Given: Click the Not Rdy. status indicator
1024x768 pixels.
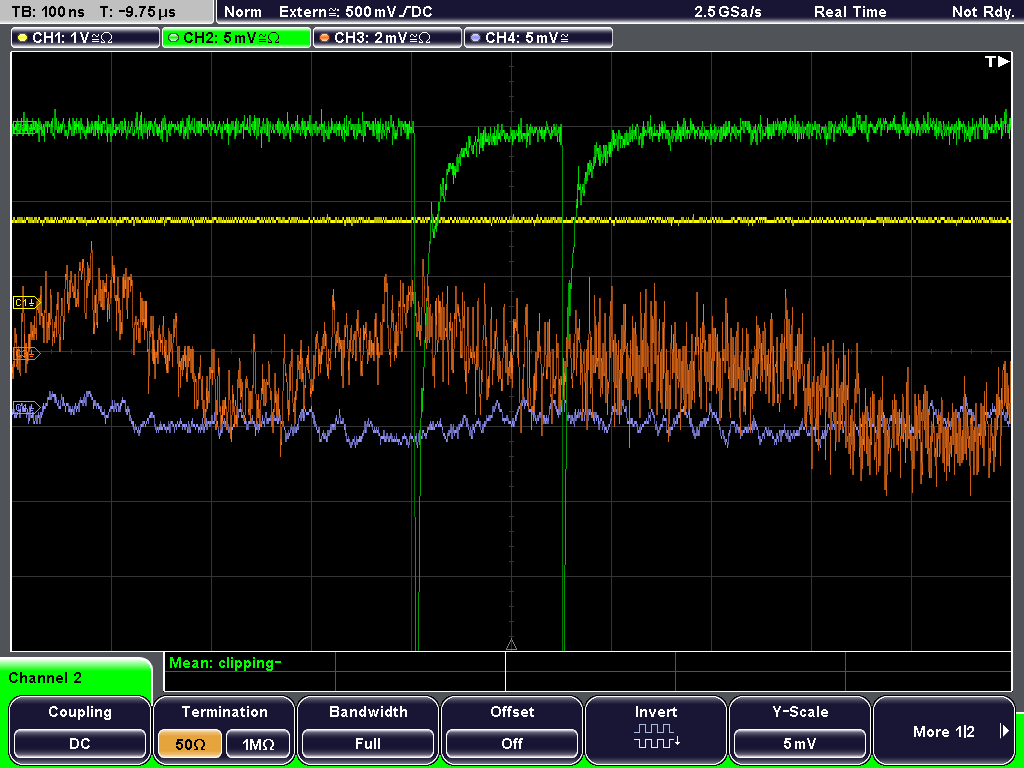Looking at the screenshot, I should click(x=983, y=12).
